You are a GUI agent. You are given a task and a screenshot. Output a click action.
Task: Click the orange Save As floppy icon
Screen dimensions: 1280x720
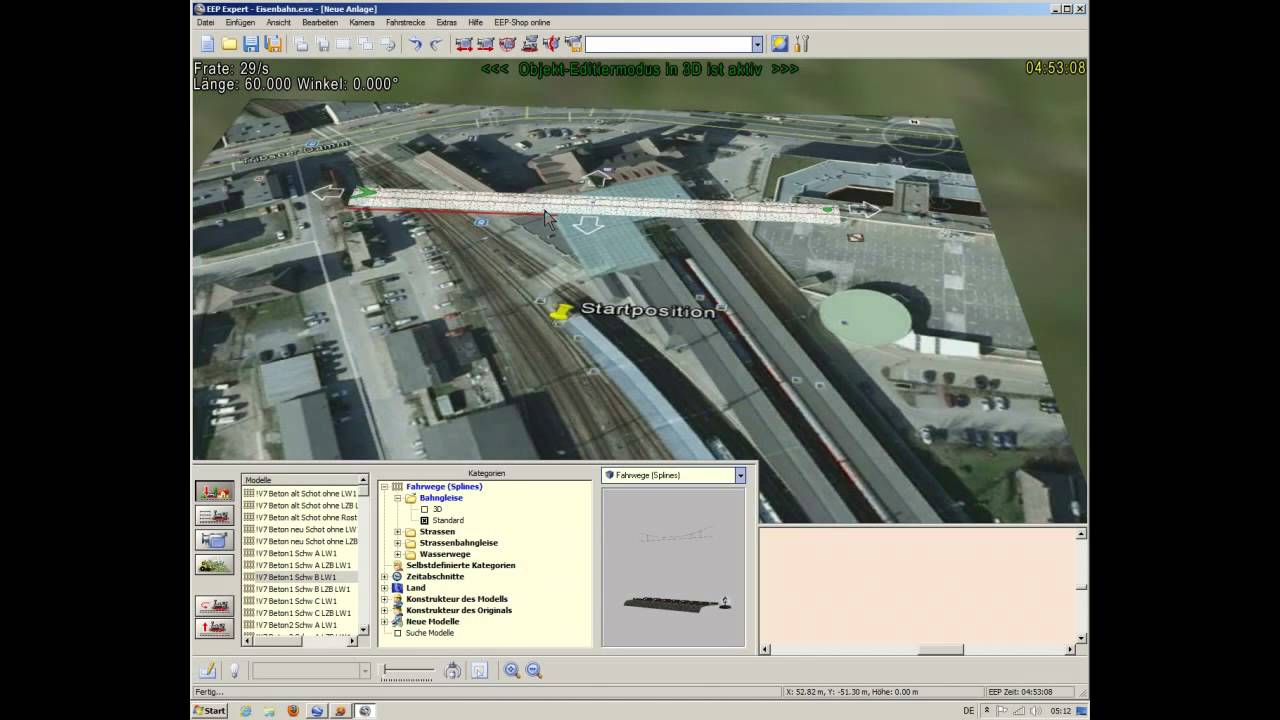273,44
